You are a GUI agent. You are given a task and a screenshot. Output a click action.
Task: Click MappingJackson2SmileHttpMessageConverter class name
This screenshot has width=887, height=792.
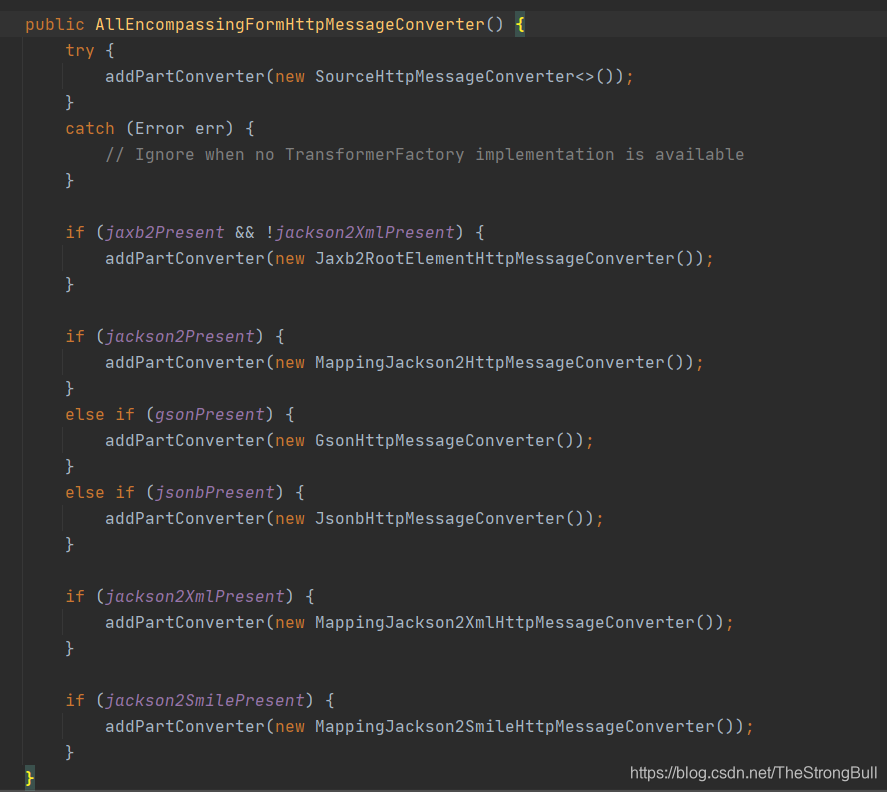tap(514, 726)
